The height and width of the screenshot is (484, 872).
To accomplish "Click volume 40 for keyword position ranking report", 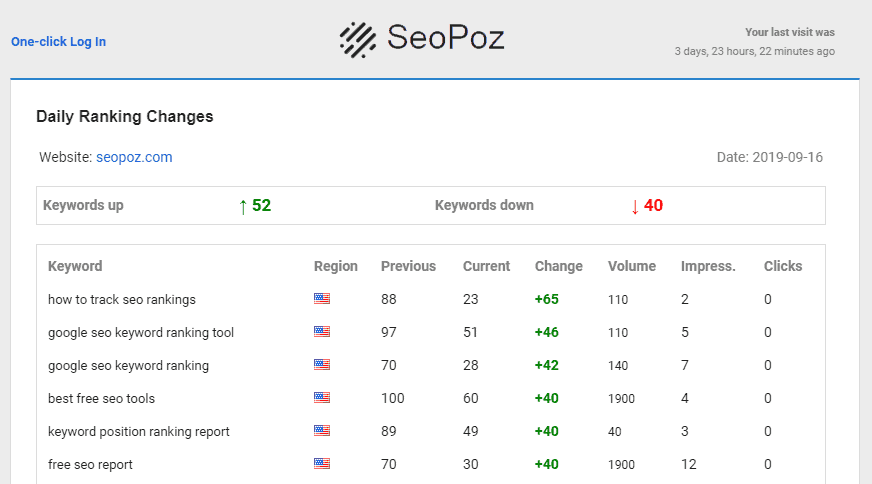I will [x=615, y=432].
